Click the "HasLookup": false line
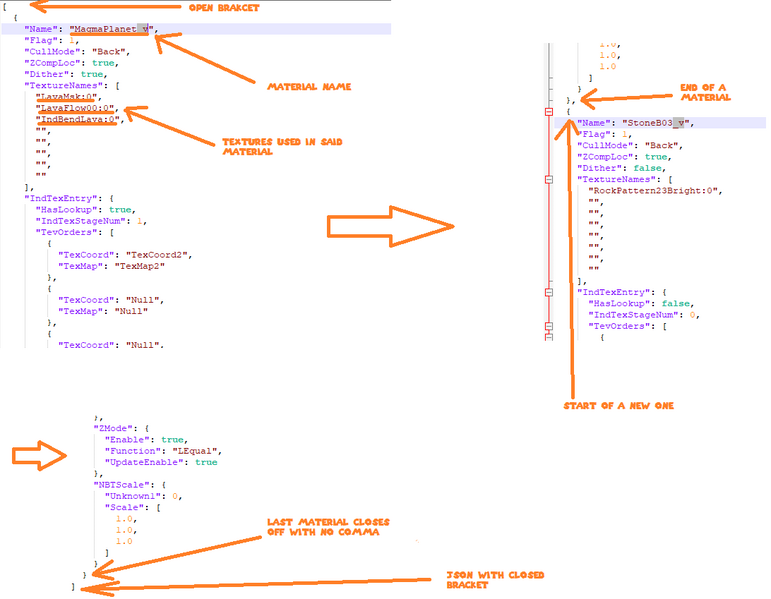Viewport: 771px width, 599px height. 641,303
